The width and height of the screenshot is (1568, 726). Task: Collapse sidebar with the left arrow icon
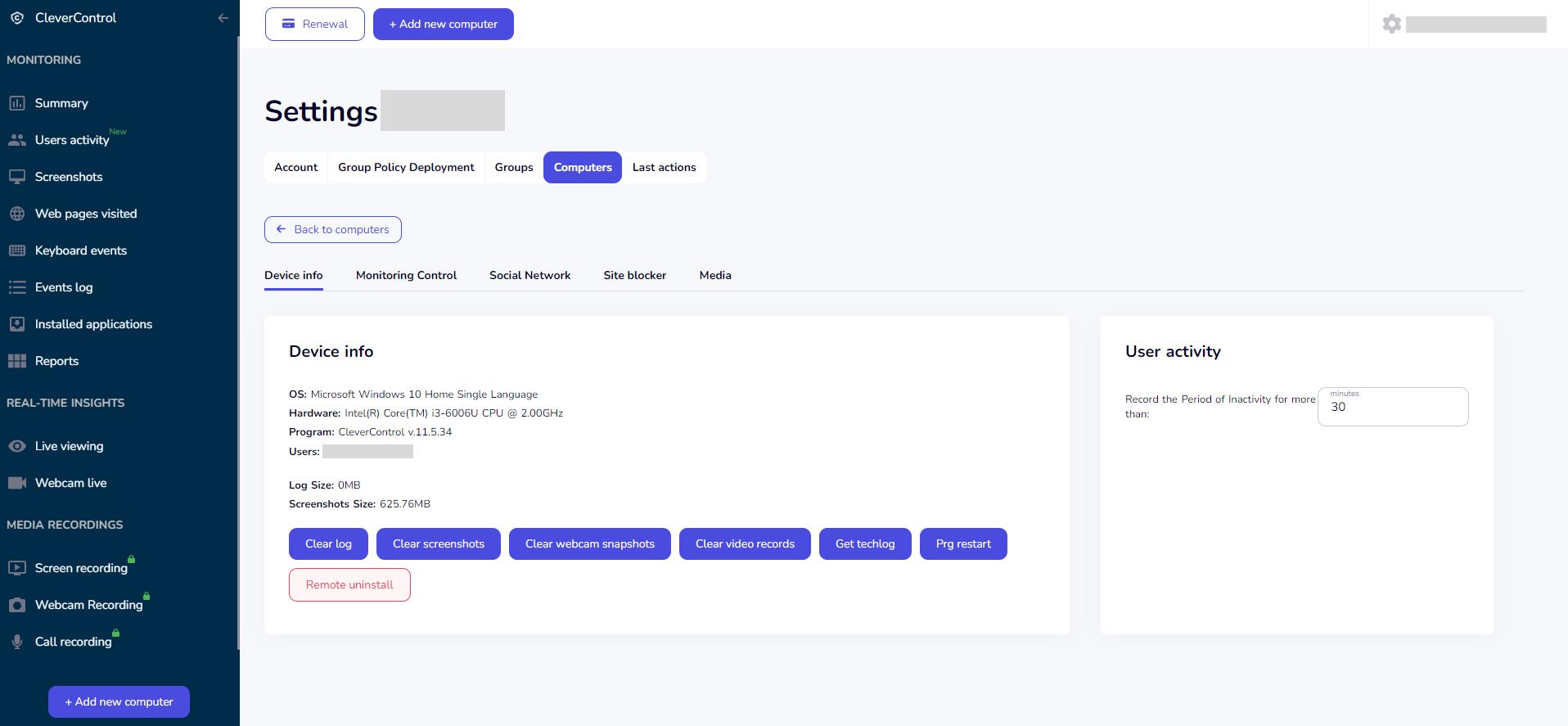pyautogui.click(x=223, y=18)
